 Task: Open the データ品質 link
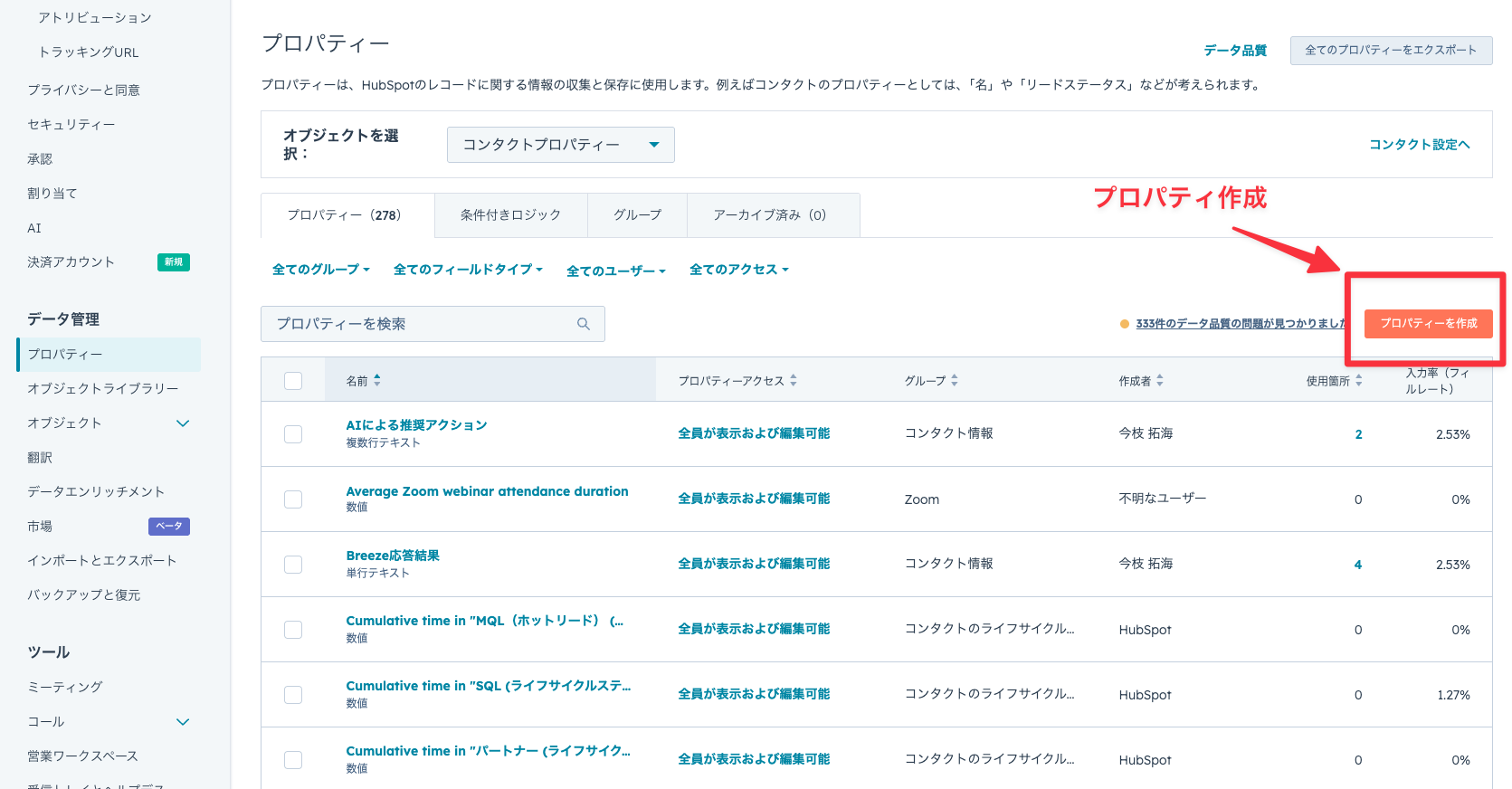click(1234, 51)
